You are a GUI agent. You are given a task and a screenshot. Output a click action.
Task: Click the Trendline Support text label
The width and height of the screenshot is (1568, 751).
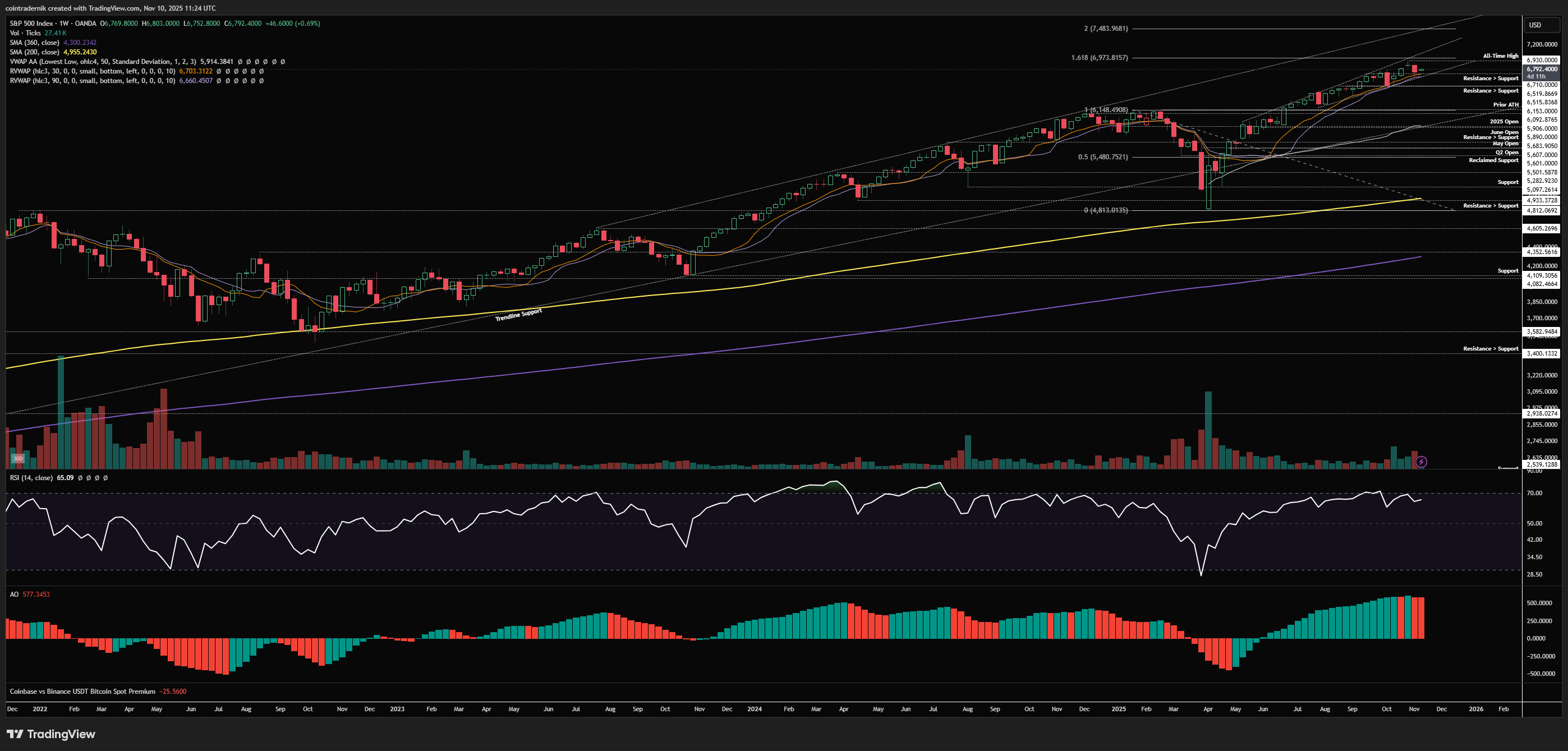point(518,315)
